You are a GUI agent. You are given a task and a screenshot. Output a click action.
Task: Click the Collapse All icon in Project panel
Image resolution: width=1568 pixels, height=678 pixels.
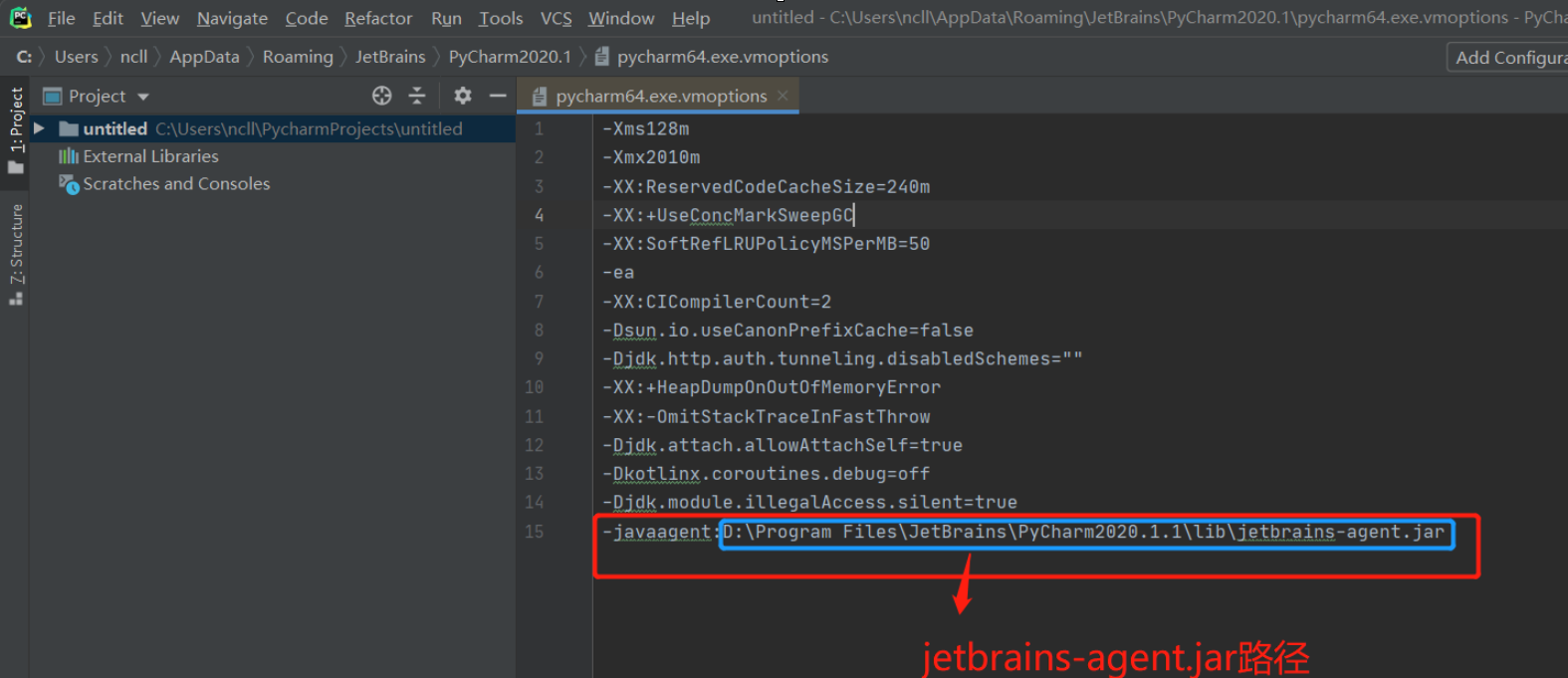point(417,96)
